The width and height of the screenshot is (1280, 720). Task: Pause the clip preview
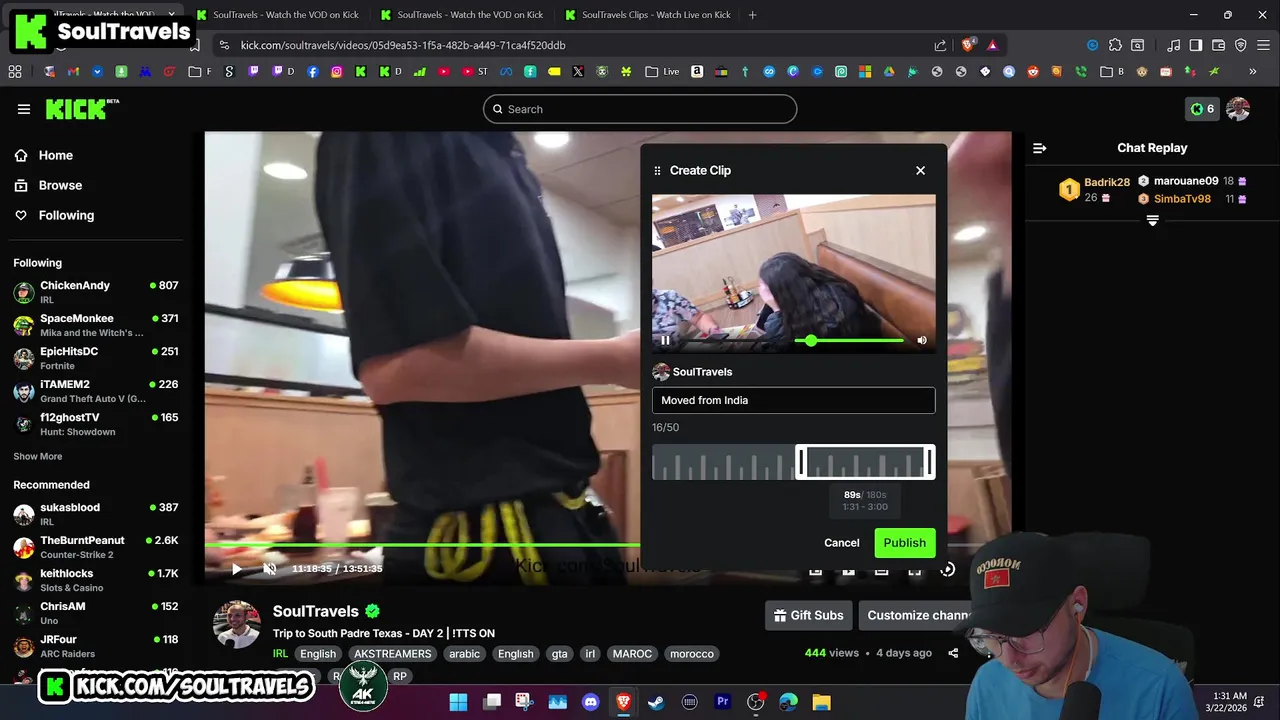tap(665, 340)
